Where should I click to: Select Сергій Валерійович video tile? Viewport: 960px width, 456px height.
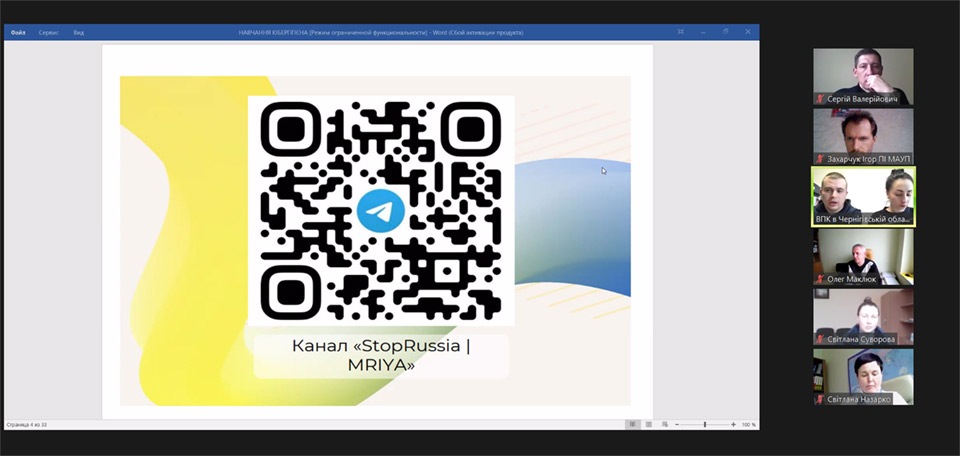coord(863,77)
